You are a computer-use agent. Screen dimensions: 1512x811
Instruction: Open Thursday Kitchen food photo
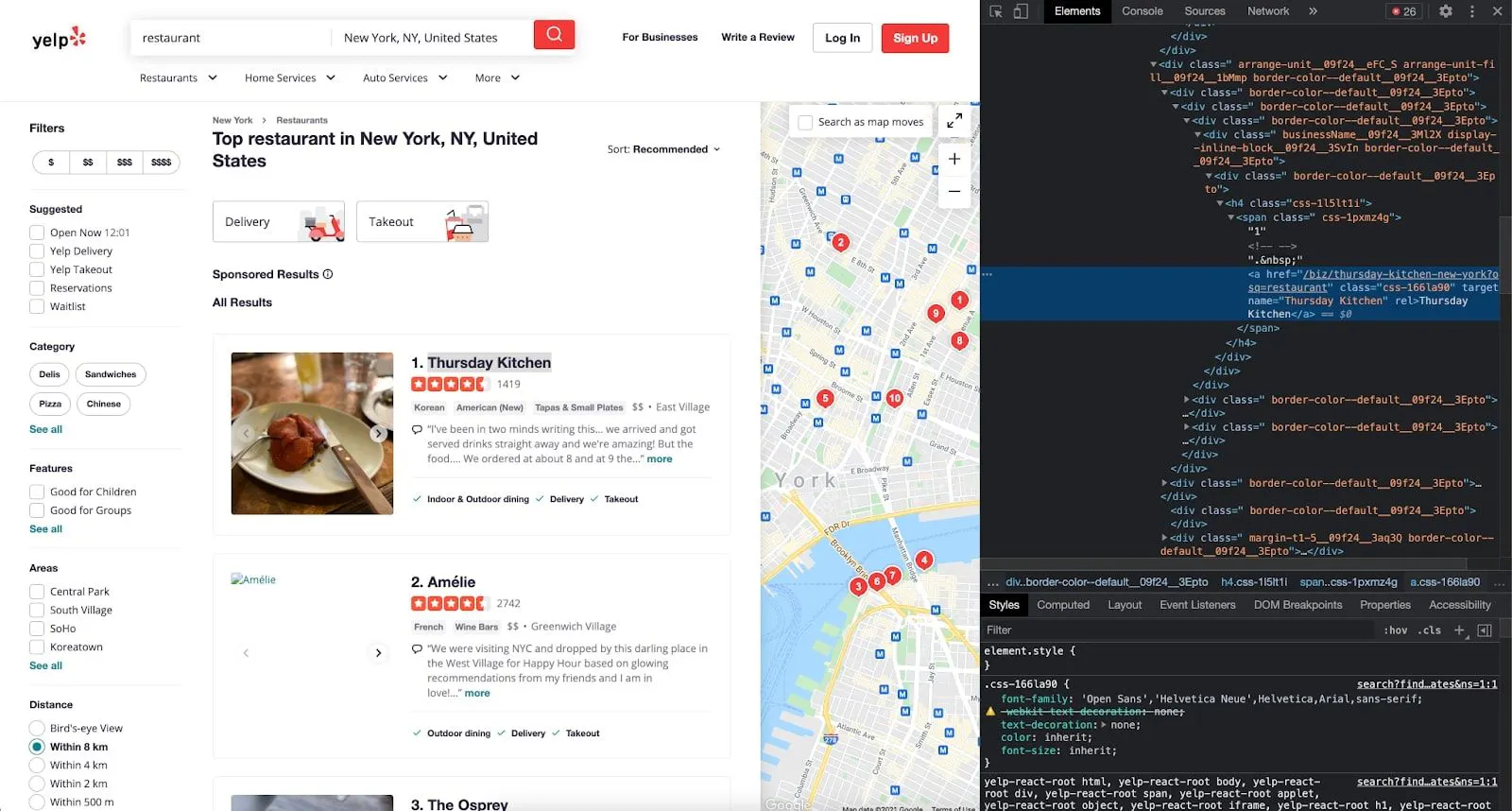(x=312, y=433)
